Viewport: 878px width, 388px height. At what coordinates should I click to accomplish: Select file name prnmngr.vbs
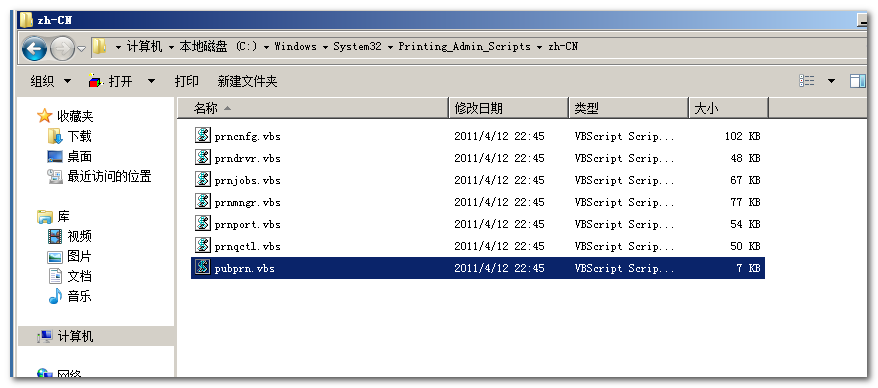click(247, 202)
